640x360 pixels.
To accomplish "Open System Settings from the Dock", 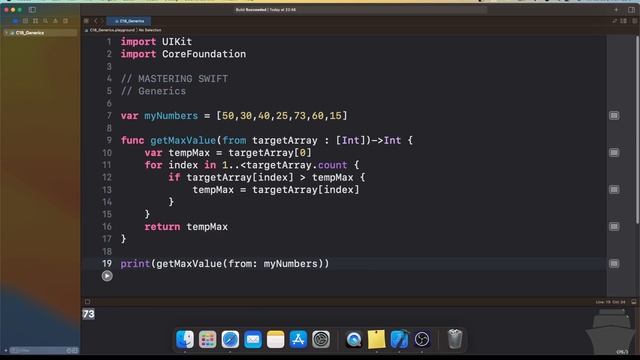I will [321, 339].
